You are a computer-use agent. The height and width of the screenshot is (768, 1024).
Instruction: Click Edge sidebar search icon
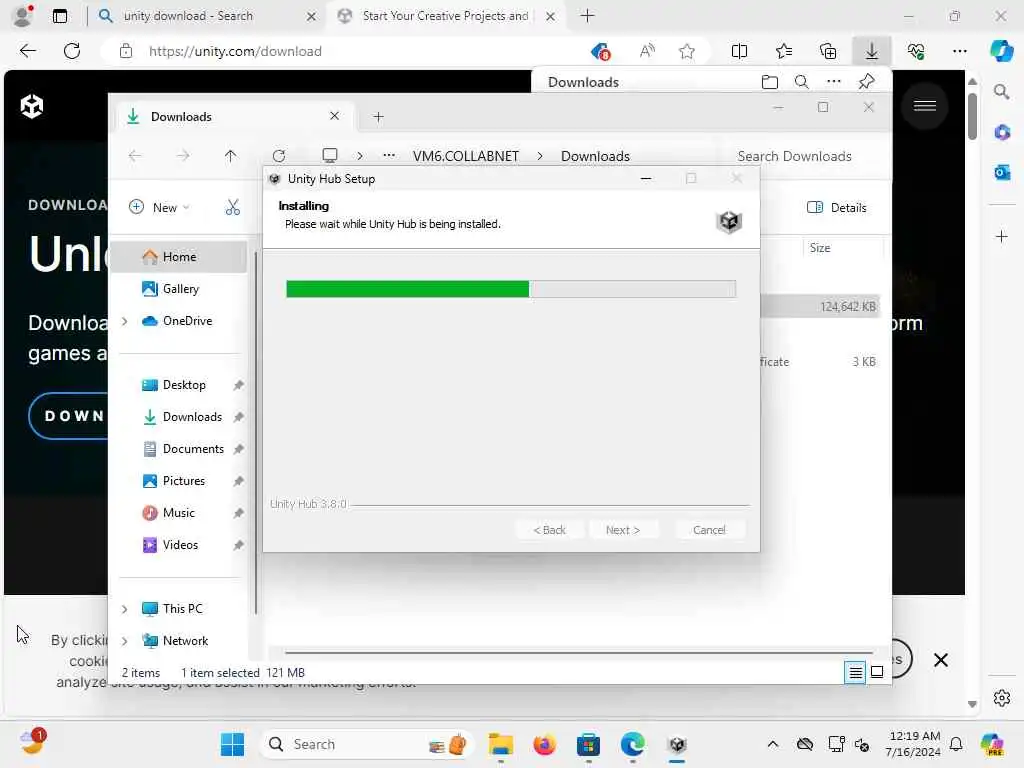[1001, 92]
